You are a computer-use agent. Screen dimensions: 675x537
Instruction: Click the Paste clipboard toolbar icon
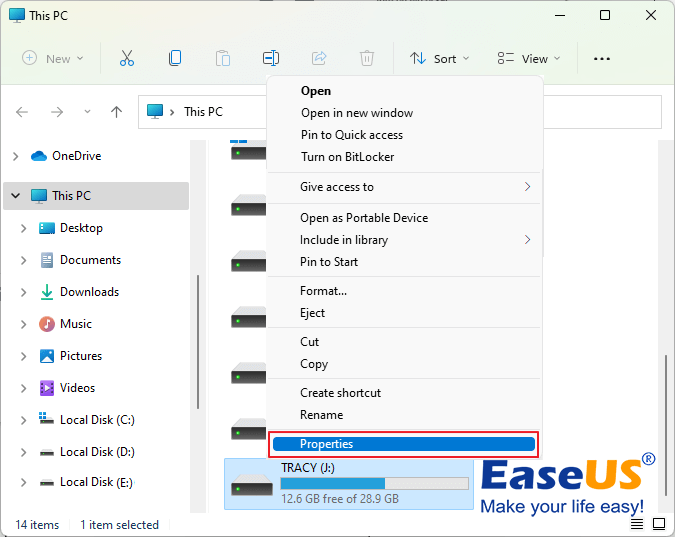(x=223, y=58)
